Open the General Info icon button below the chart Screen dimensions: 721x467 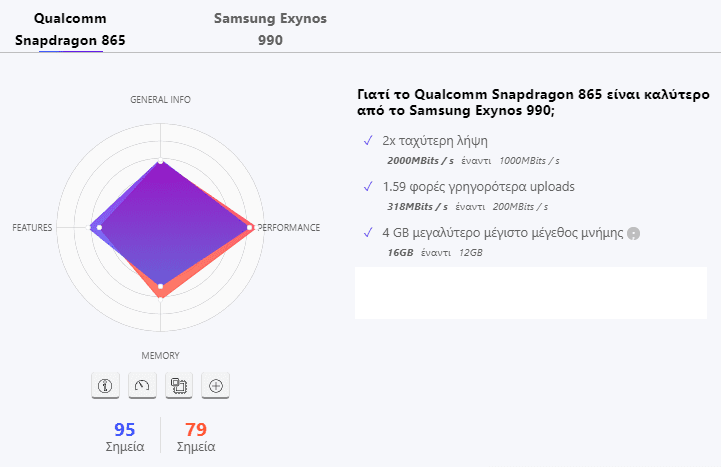pyautogui.click(x=105, y=385)
